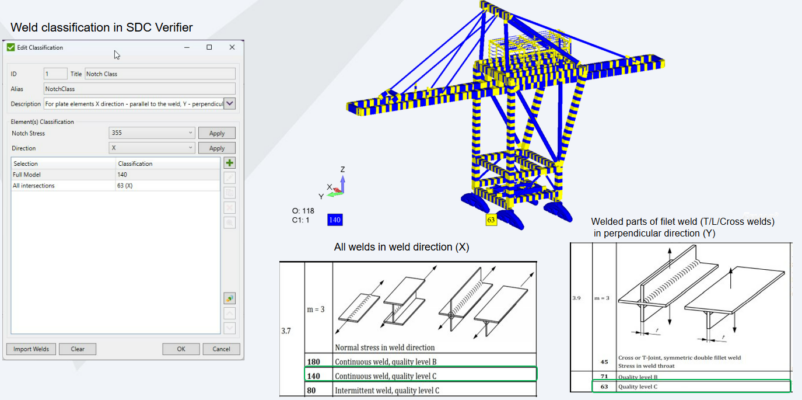Click the disabled preview icon below delete icon
Screen dimensions: 802x400
[x=230, y=223]
